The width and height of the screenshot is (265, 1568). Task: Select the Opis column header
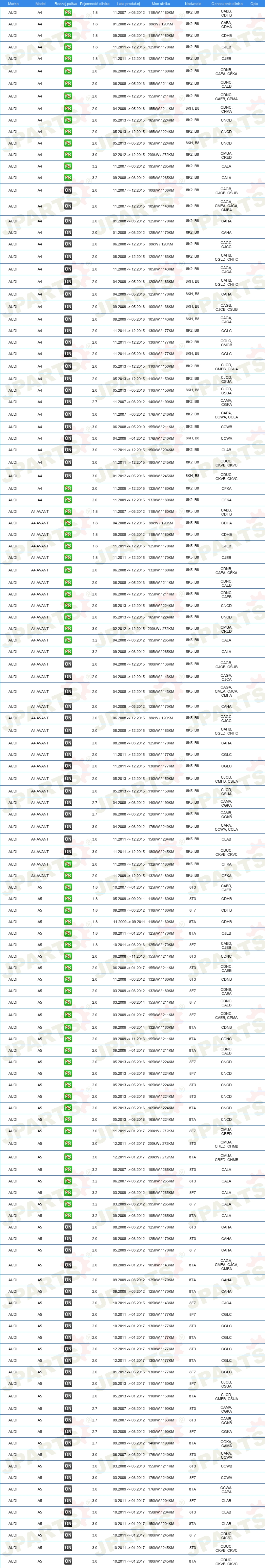[254, 4]
